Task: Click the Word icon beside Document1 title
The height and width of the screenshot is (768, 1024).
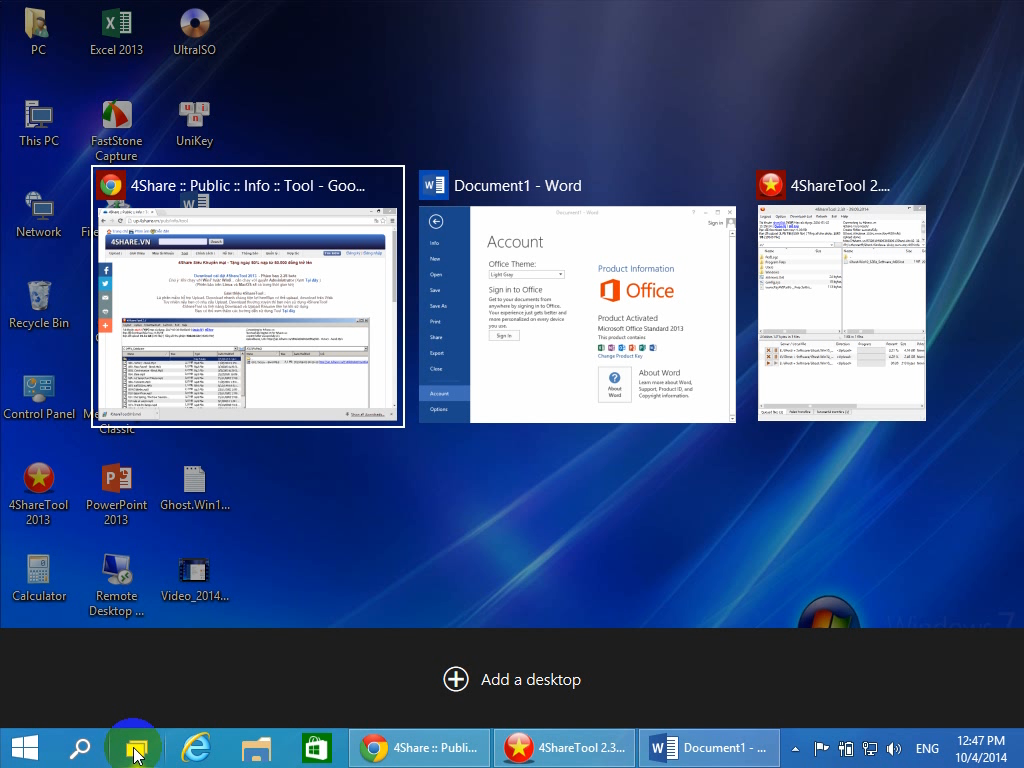Action: coord(434,185)
